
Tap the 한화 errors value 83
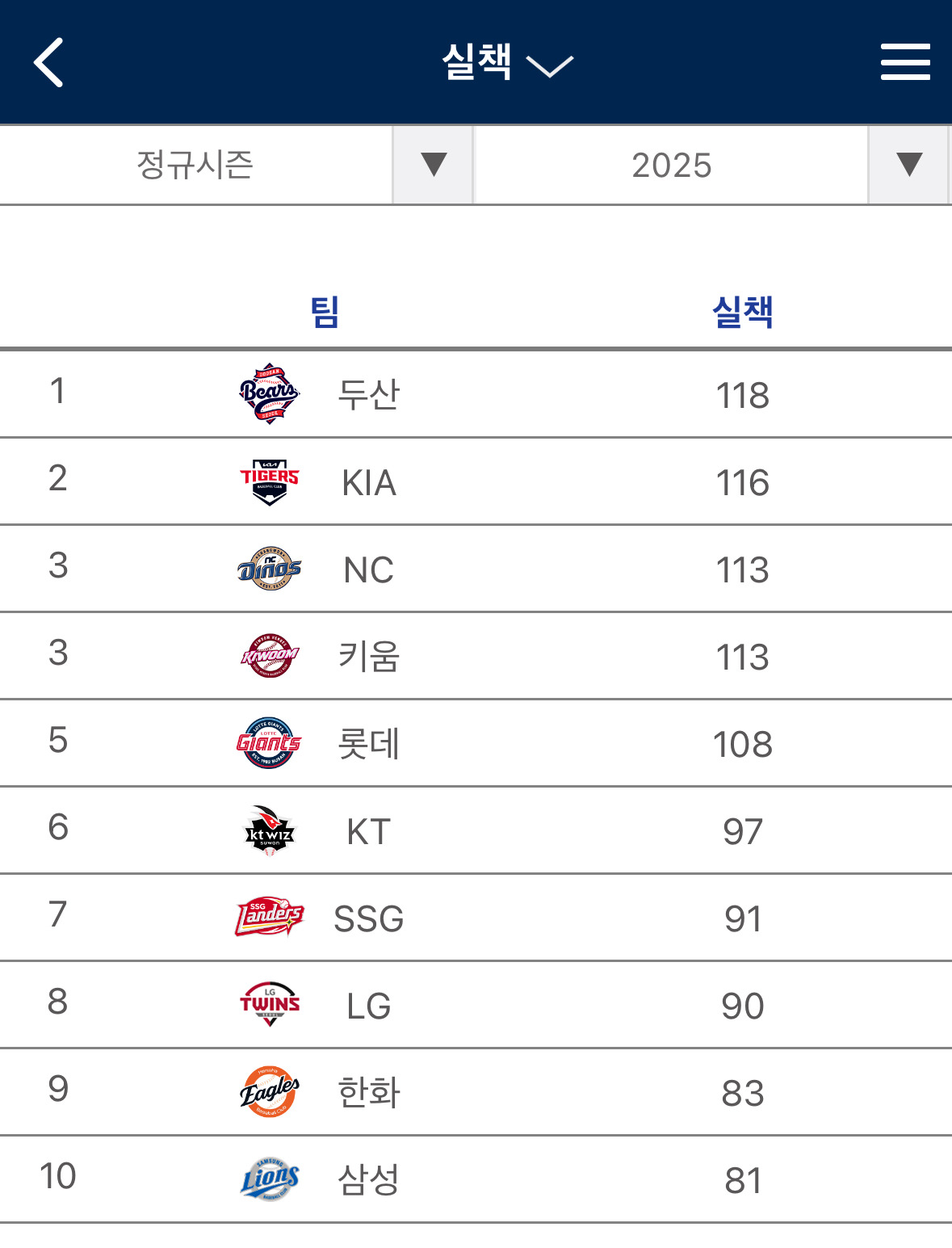tap(742, 1093)
